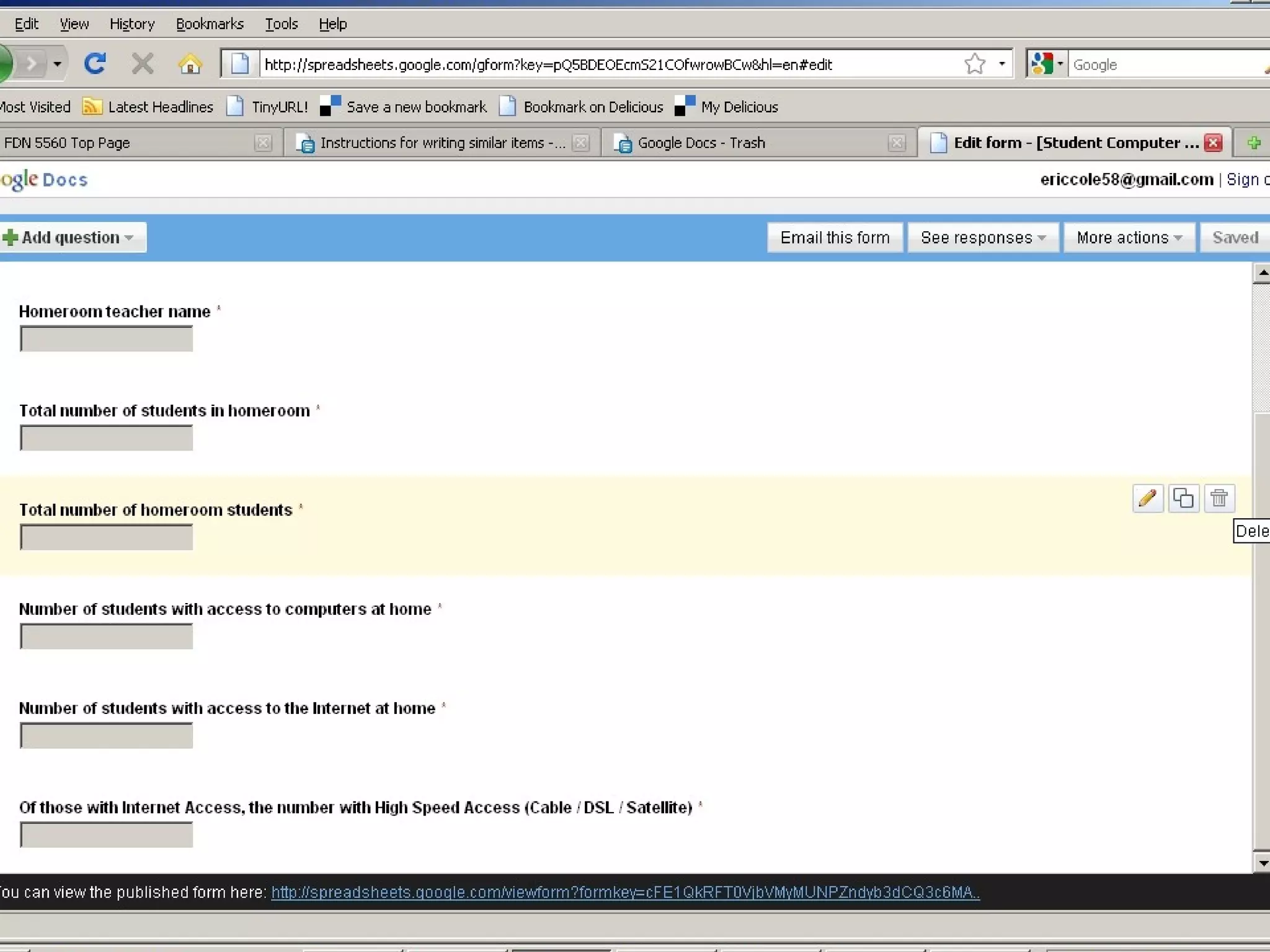The image size is (1270, 952).
Task: Expand the Add question dropdown
Action: coord(73,237)
